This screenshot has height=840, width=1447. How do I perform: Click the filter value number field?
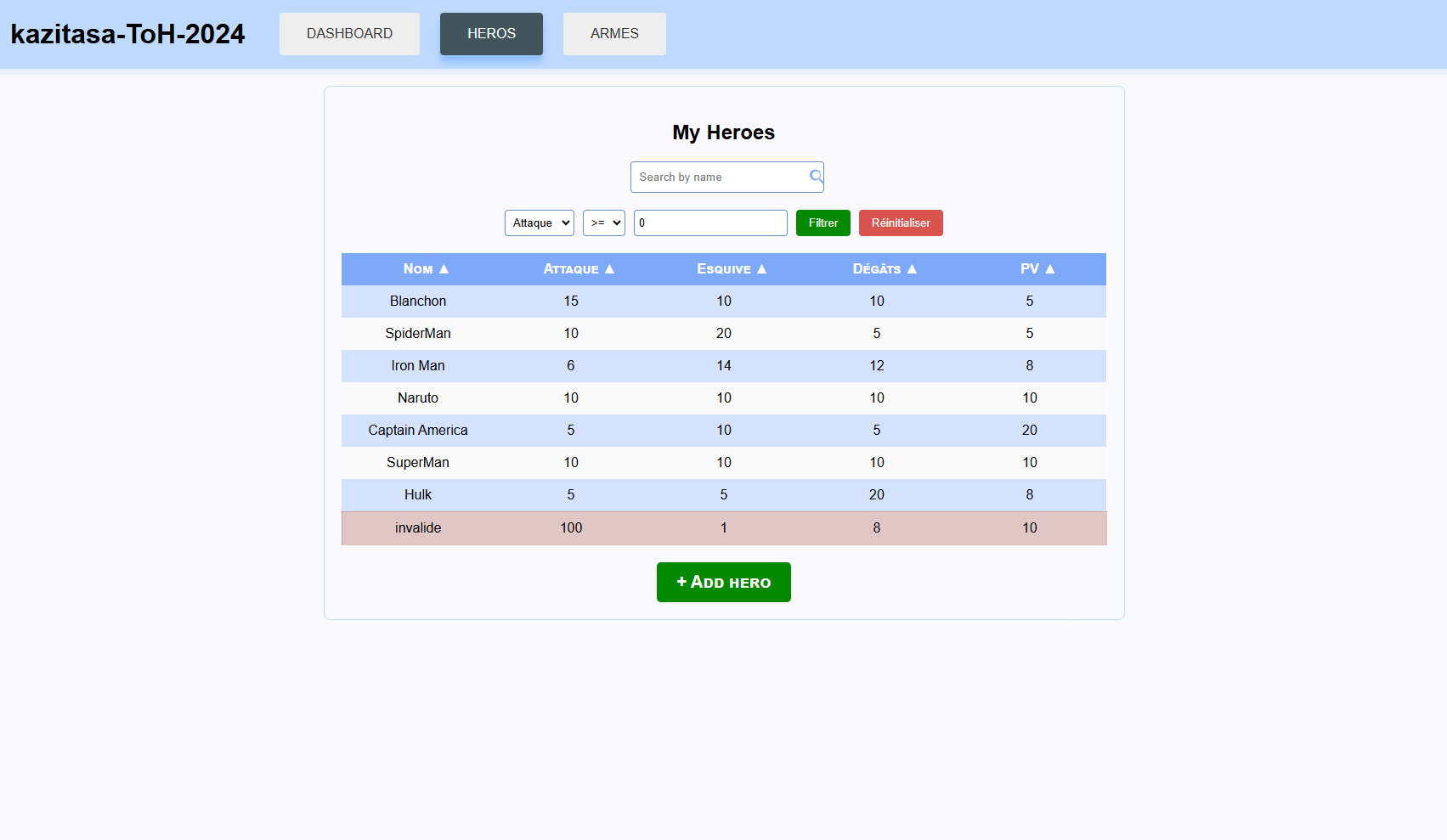(x=709, y=223)
